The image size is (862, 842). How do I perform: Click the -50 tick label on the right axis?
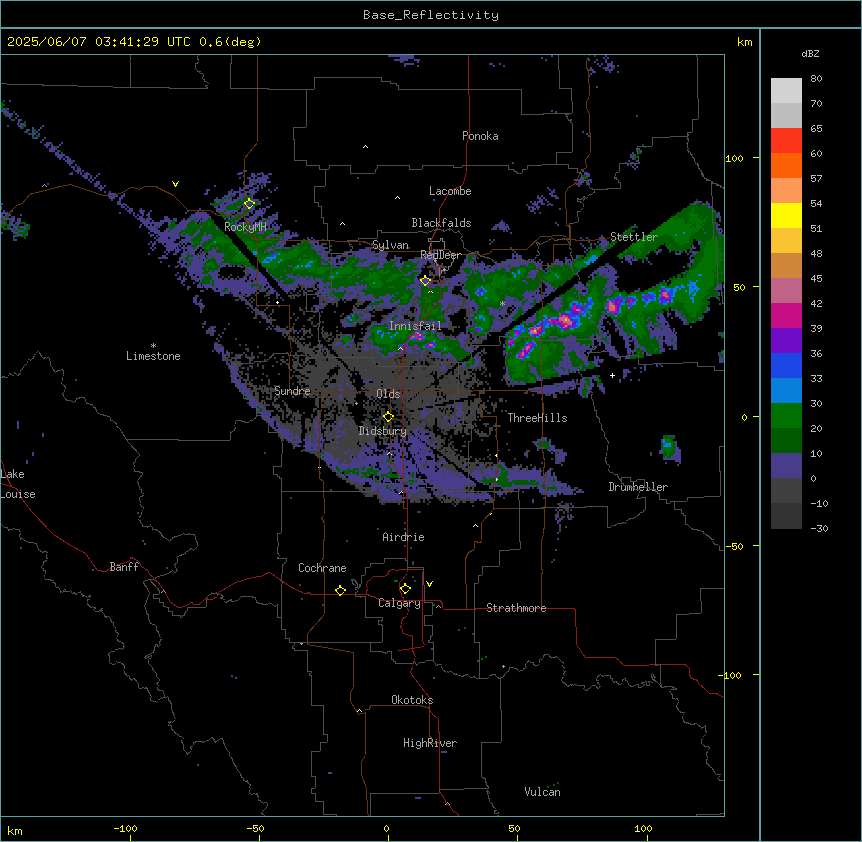click(x=734, y=546)
